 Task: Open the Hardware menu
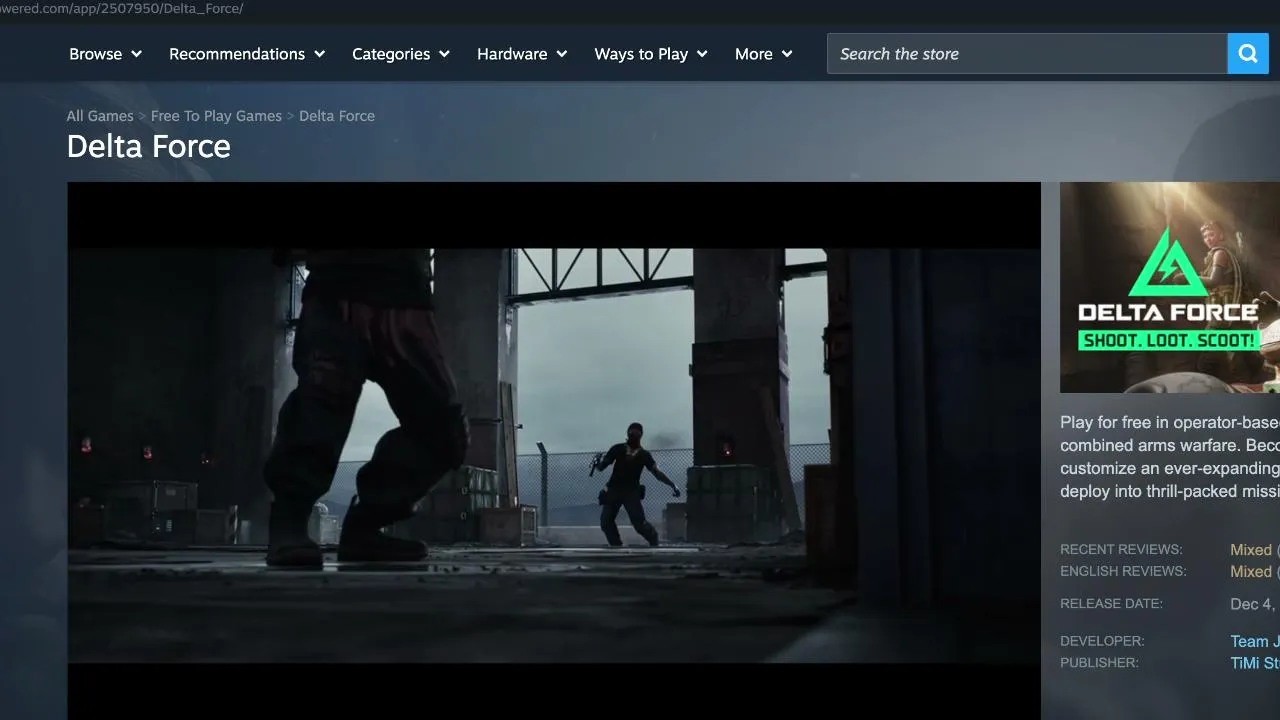coord(522,54)
